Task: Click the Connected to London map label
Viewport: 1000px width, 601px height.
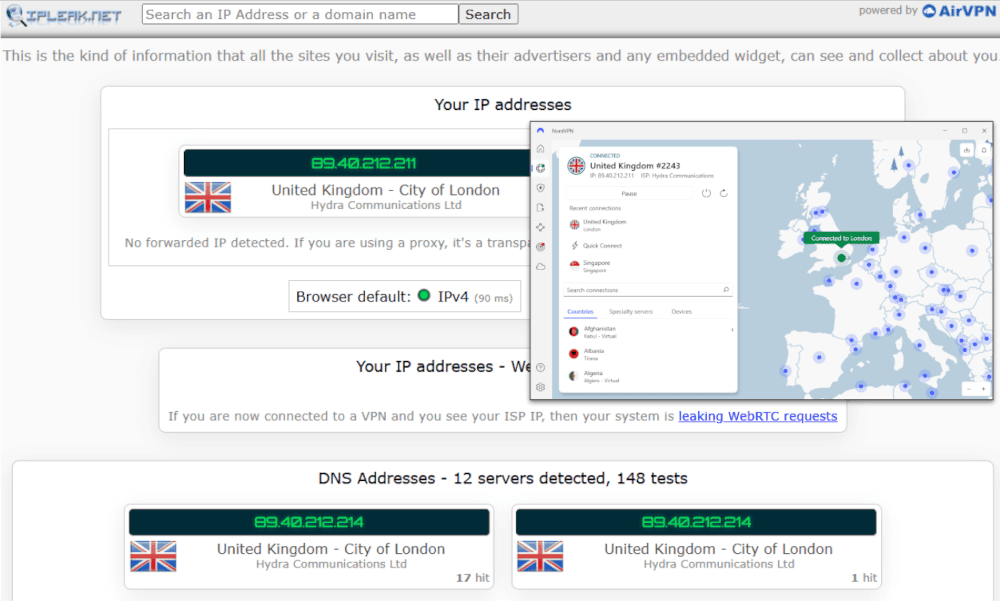Action: click(x=841, y=238)
